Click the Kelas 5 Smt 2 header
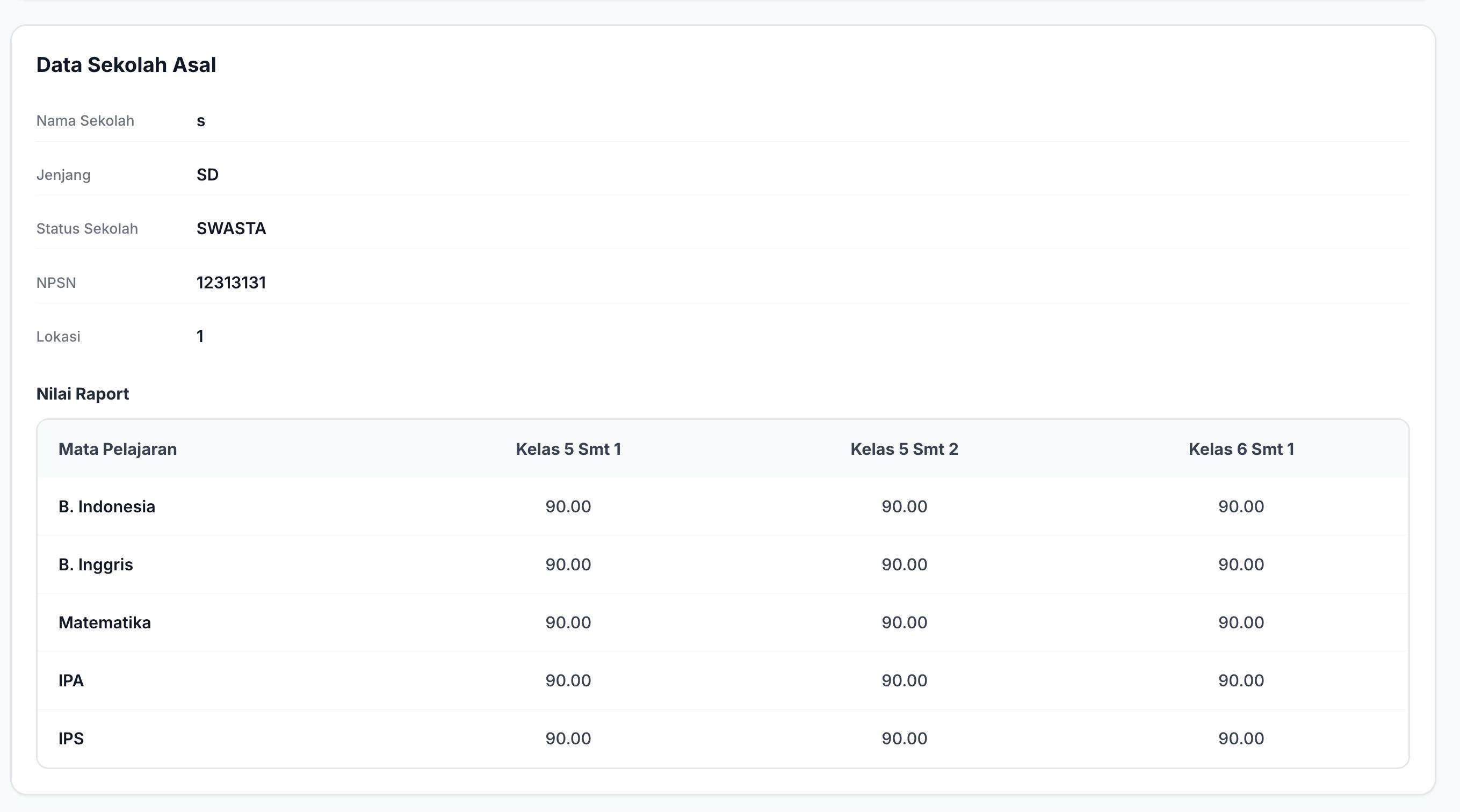Screen dimensions: 1460x812 905,450
